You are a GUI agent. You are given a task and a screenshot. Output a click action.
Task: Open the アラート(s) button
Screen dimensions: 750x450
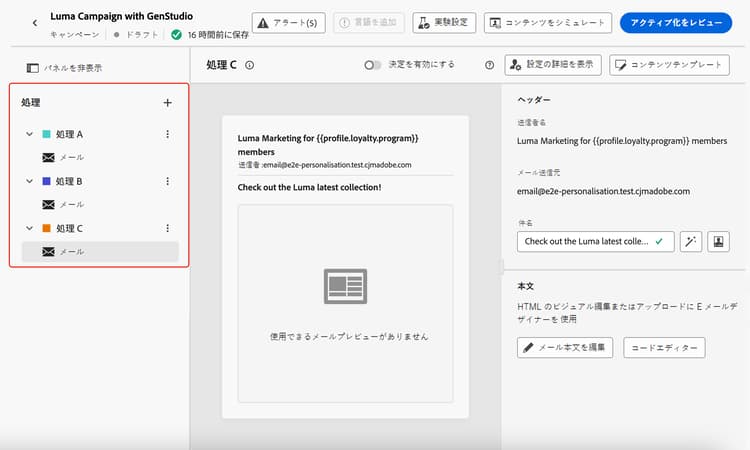288,22
